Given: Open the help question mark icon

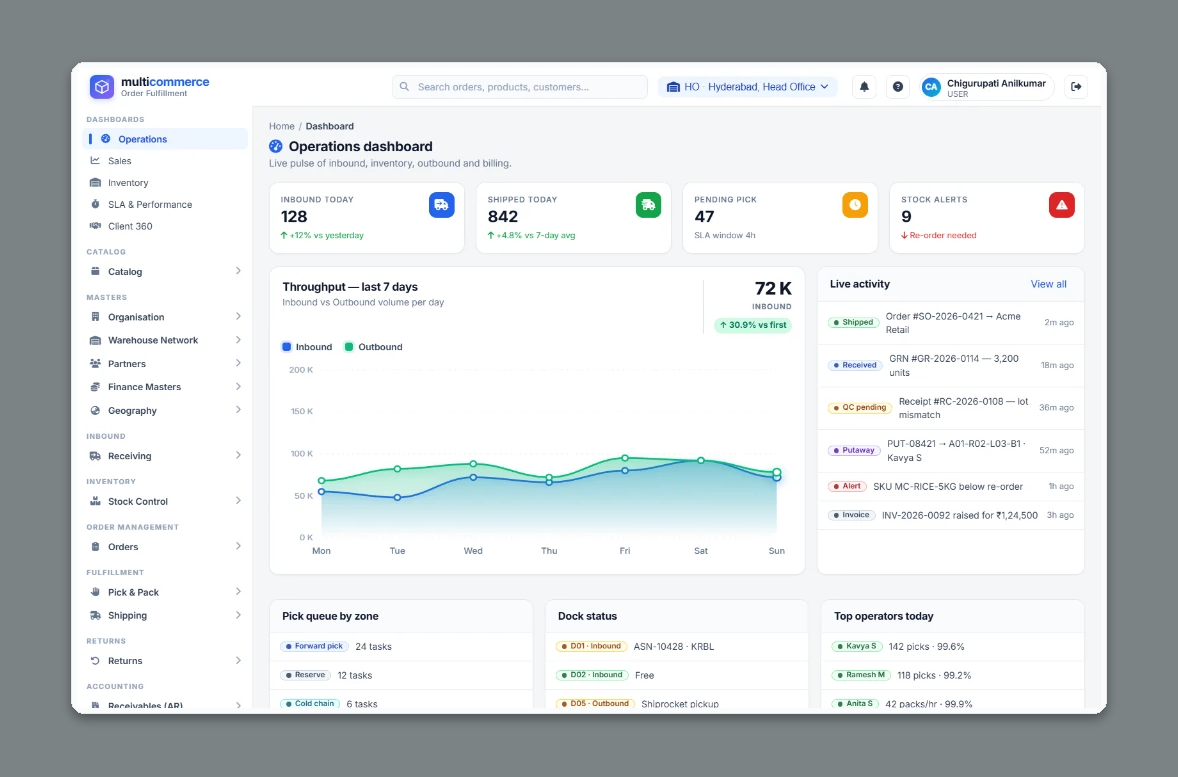Looking at the screenshot, I should pos(898,87).
